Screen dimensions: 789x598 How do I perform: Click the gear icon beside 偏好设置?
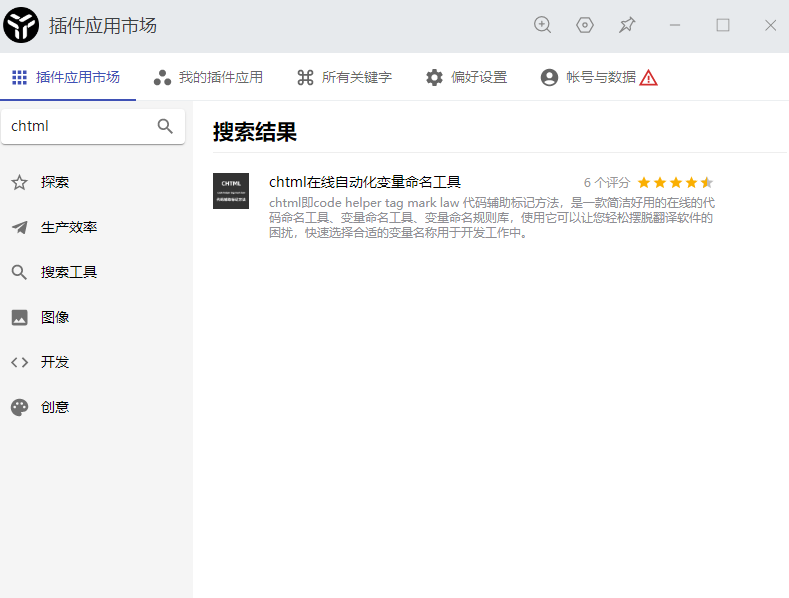click(x=434, y=78)
